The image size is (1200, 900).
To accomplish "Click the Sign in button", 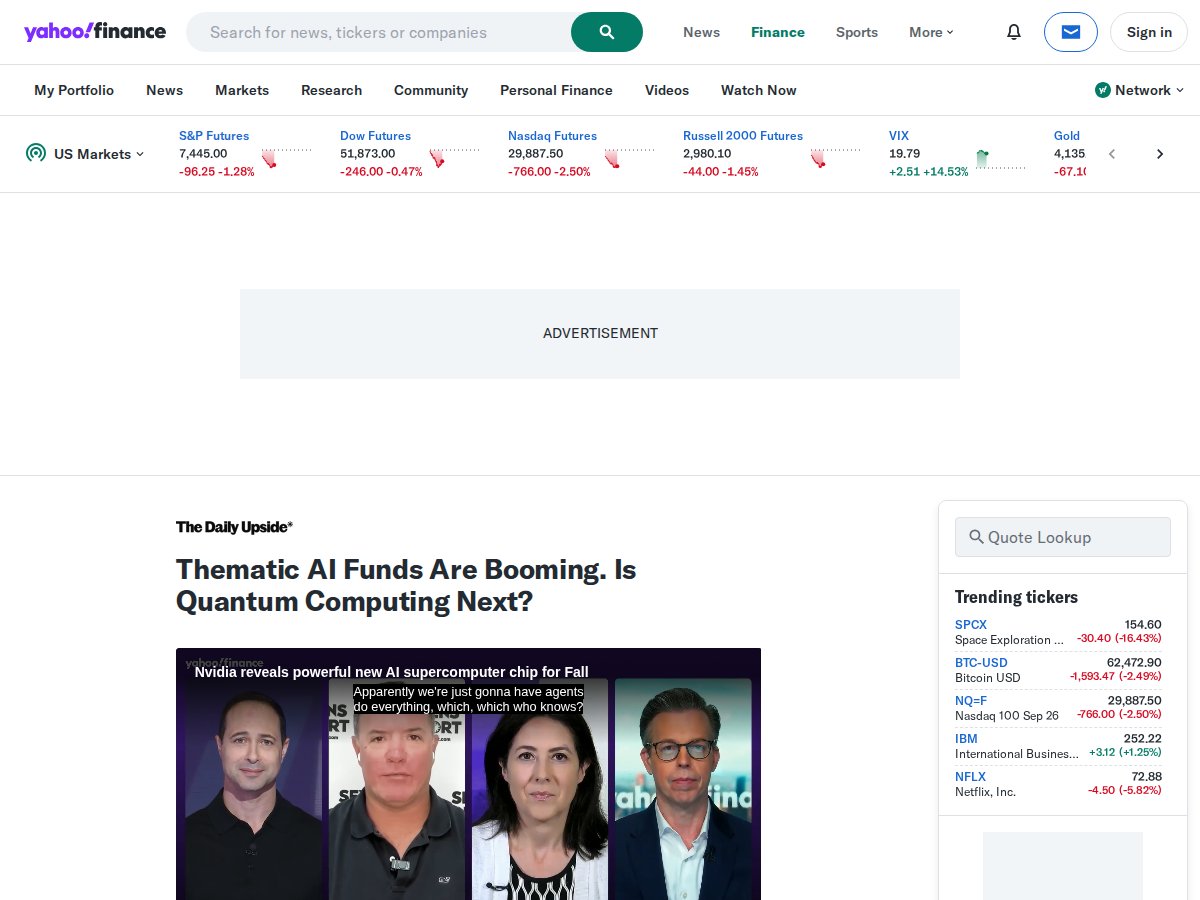I will tap(1149, 32).
